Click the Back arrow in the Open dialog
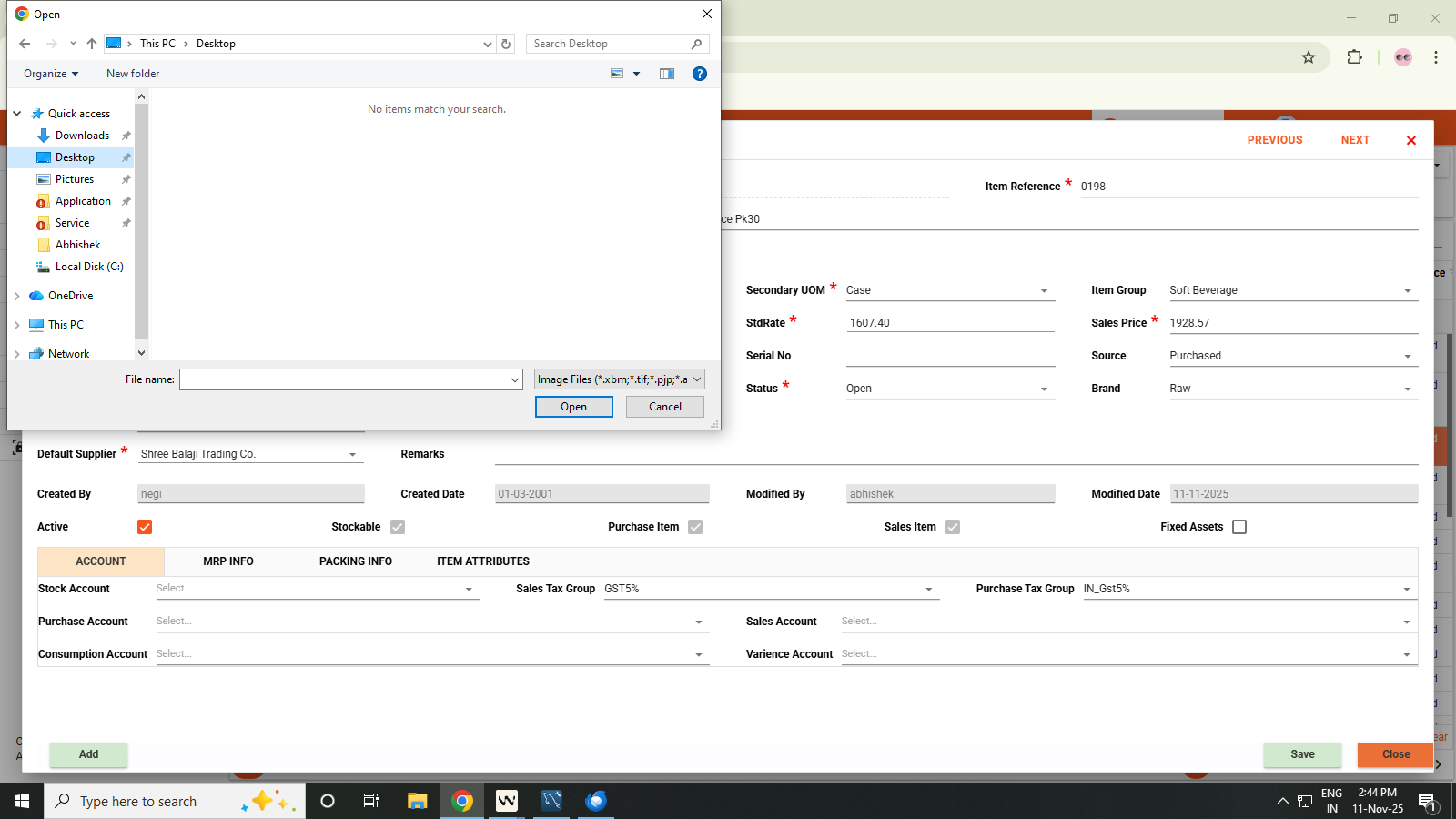 tap(25, 44)
